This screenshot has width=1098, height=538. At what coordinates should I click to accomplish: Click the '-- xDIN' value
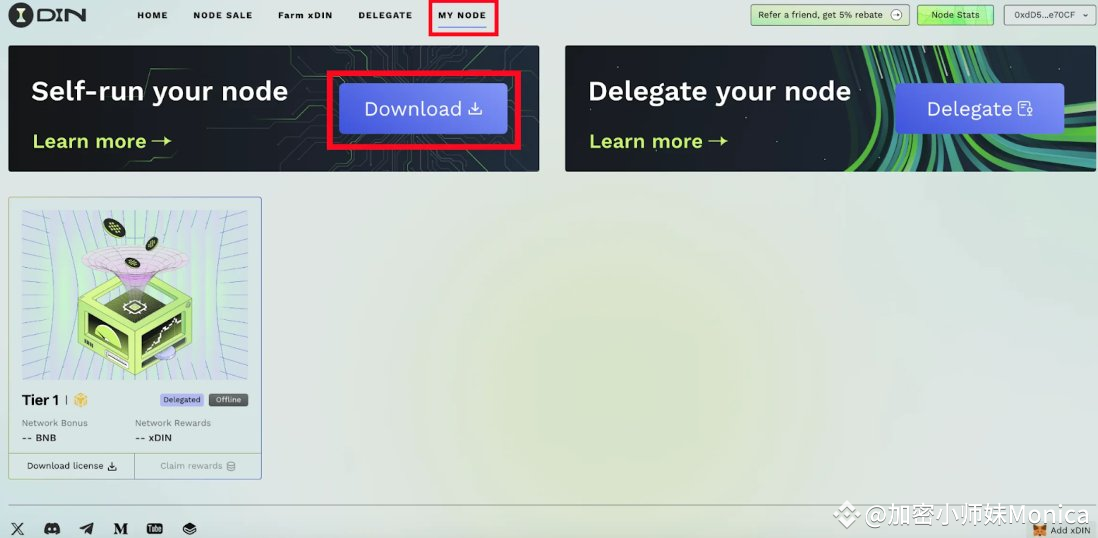point(153,438)
